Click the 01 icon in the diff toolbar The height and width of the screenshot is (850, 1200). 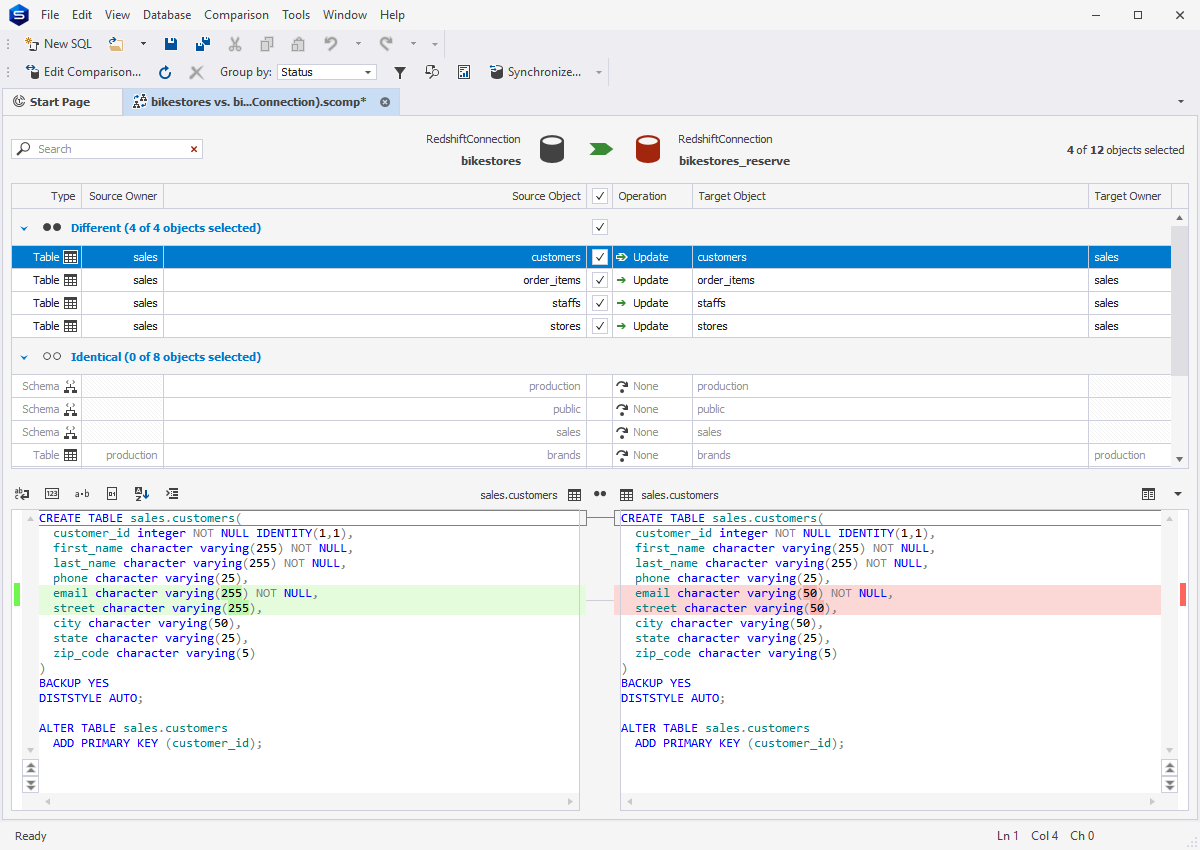tap(112, 494)
